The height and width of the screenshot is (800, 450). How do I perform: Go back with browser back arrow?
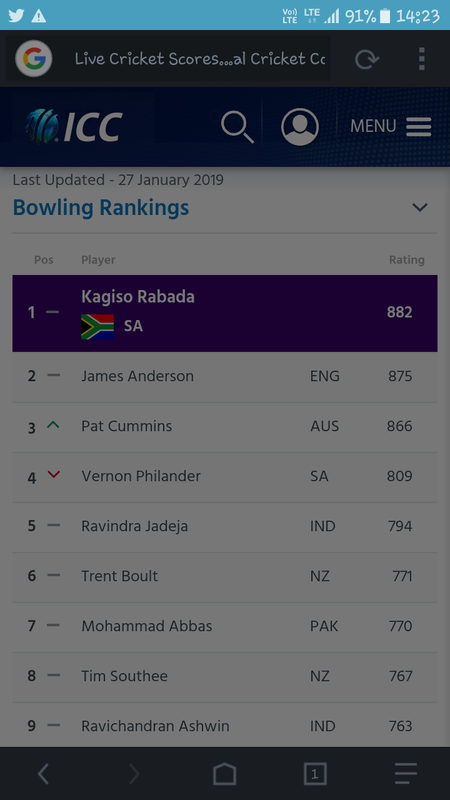point(43,774)
